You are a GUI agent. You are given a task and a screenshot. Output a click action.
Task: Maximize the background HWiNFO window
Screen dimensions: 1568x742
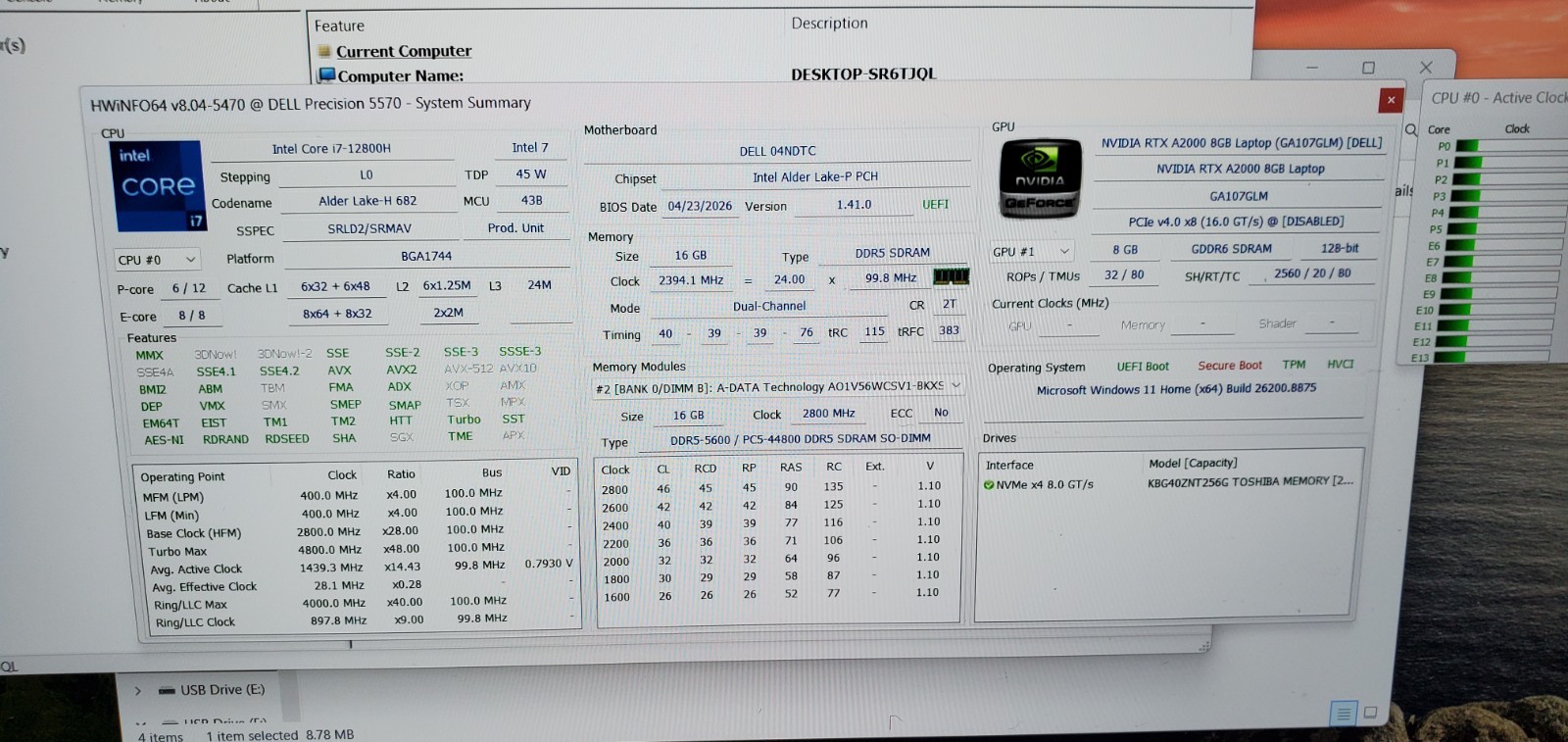[1368, 68]
